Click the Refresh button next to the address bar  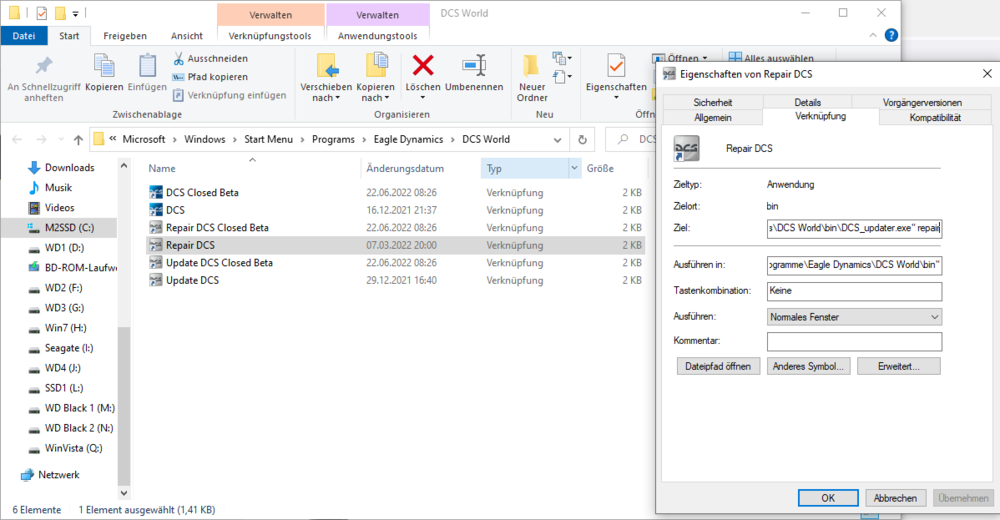click(x=582, y=140)
